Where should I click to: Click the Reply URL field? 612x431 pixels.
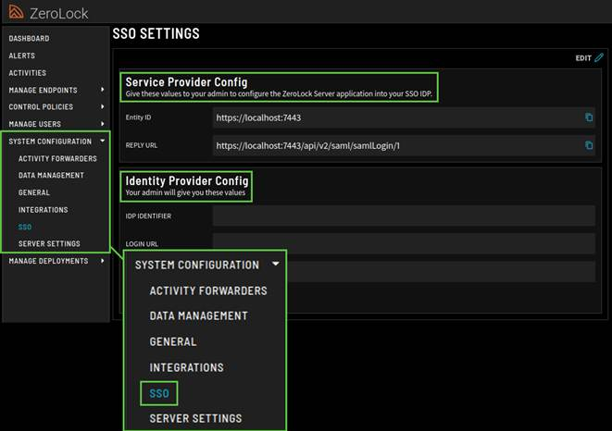click(404, 146)
